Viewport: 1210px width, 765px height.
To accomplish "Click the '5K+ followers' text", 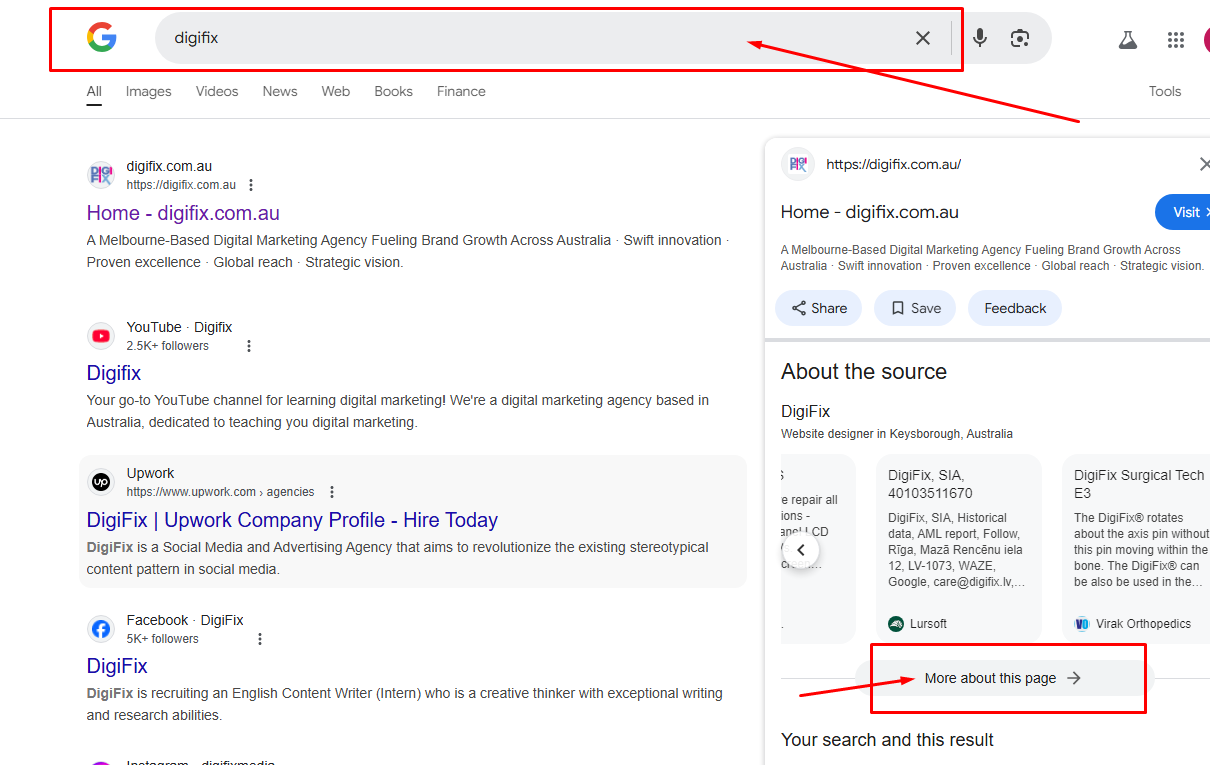I will [x=163, y=639].
